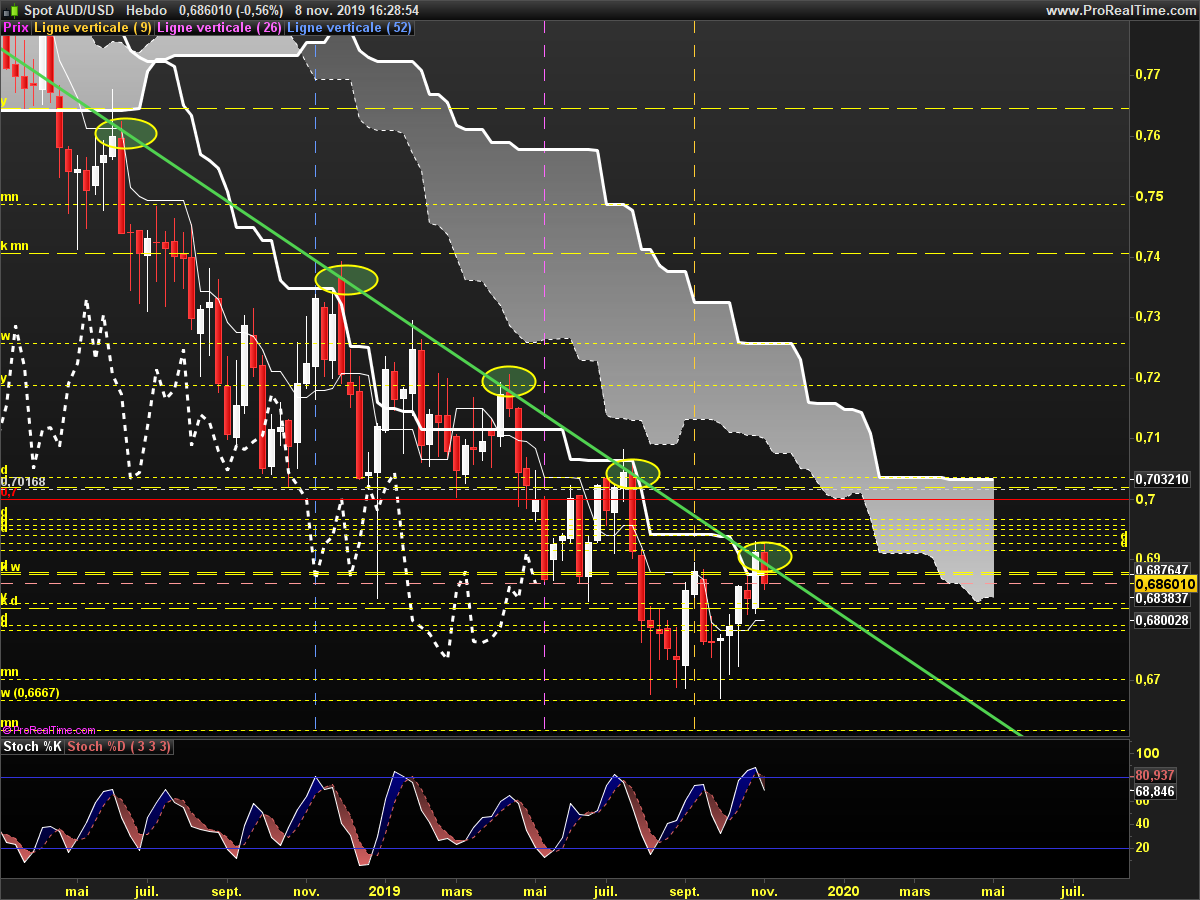
Task: Open the Prix indicator label
Action: (x=16, y=27)
